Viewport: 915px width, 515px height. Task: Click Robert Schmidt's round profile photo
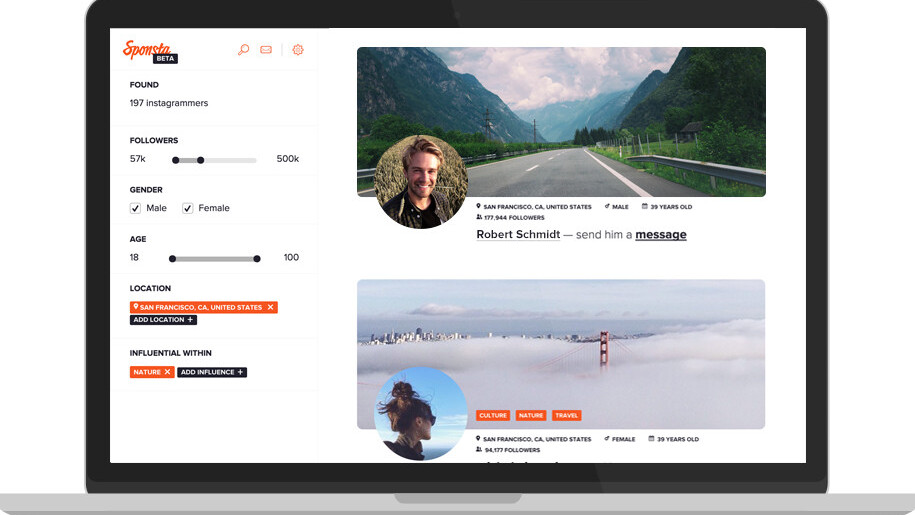[421, 181]
